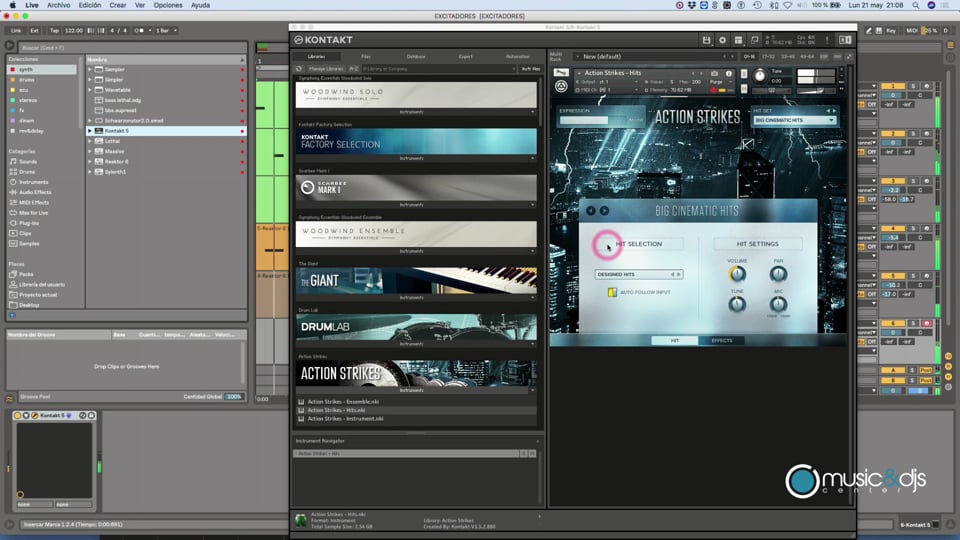960x540 pixels.
Task: Switch to Kontakt Automation tab
Action: pyautogui.click(x=518, y=56)
